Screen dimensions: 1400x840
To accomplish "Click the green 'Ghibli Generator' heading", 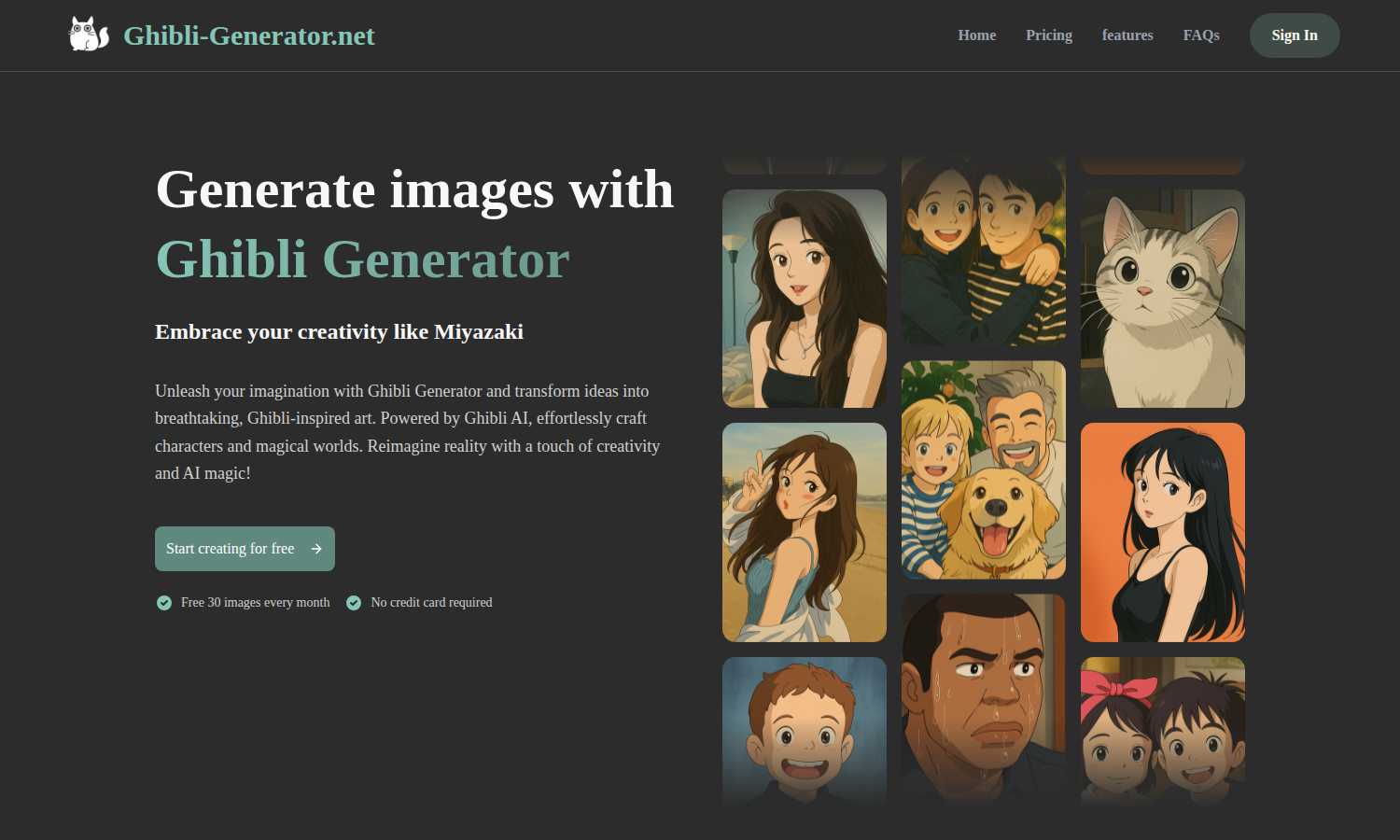I will (362, 259).
